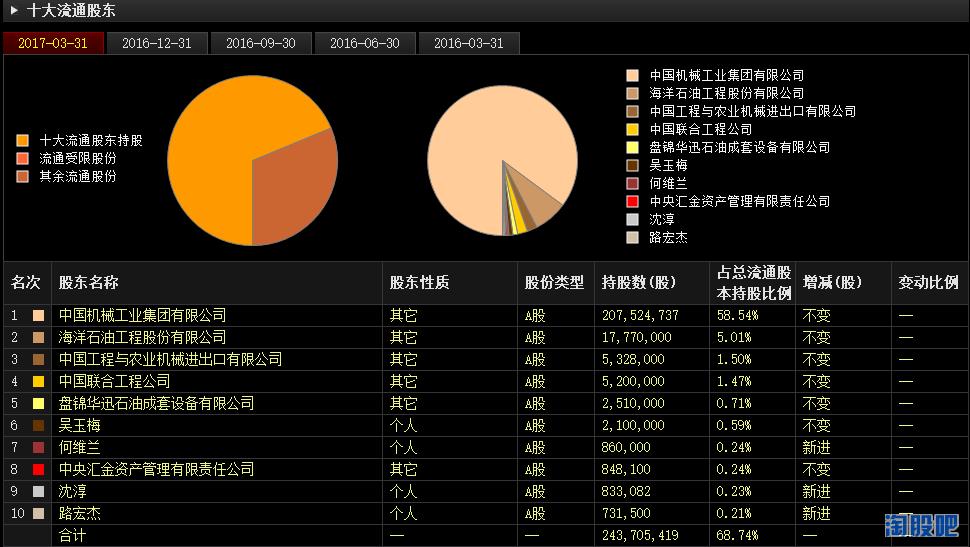The height and width of the screenshot is (547, 970).
Task: Click table row 4 yellow-orange swatch
Action: (38, 382)
